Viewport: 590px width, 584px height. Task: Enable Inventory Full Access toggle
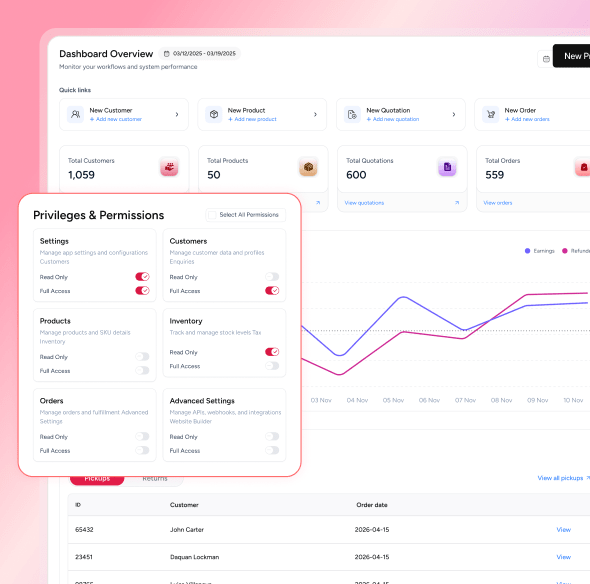[x=272, y=366]
